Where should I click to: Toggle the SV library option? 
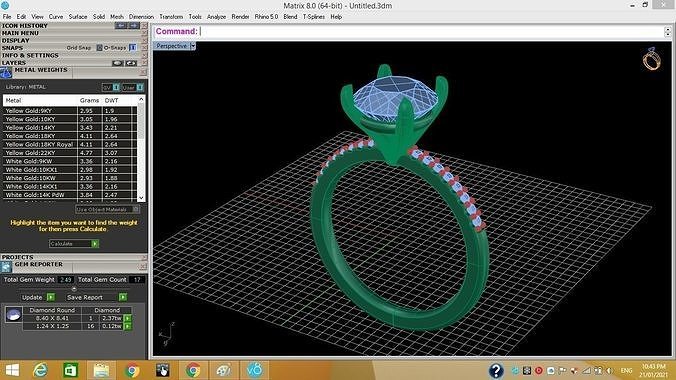tap(116, 87)
